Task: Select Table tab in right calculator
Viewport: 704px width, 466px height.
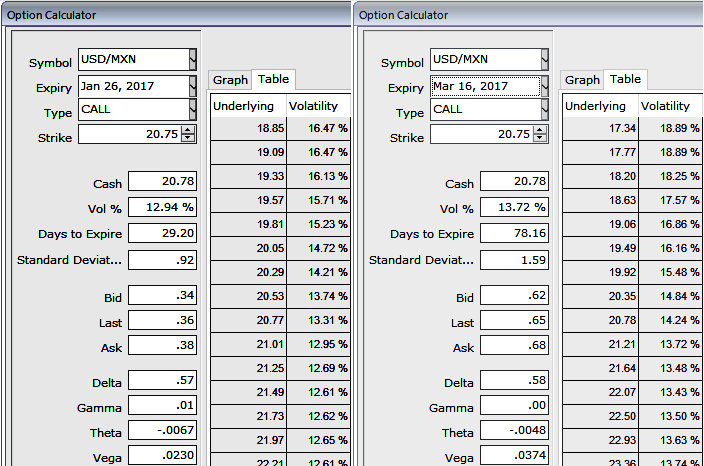Action: point(625,79)
